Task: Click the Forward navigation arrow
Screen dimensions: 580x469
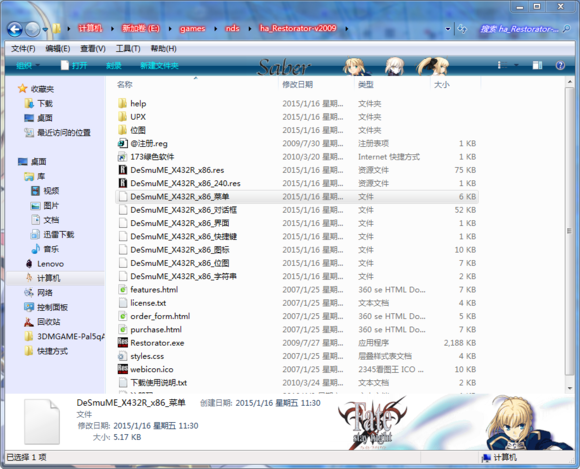Action: (32, 29)
